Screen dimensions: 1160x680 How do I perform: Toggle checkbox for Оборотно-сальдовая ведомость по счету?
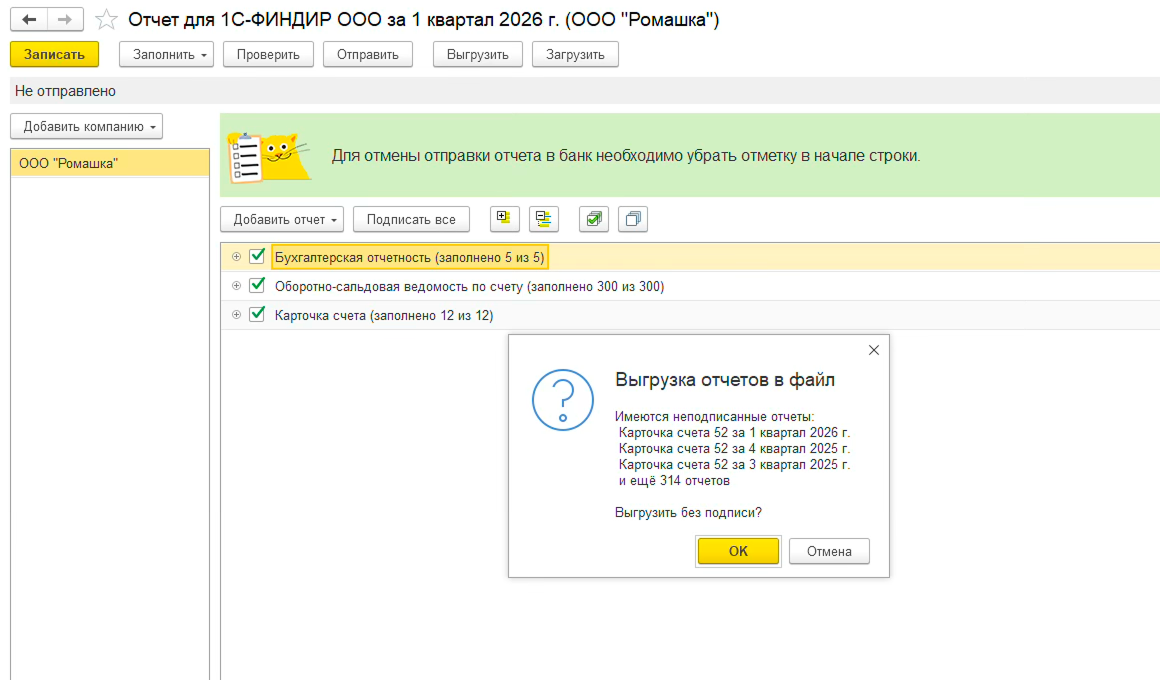point(257,285)
